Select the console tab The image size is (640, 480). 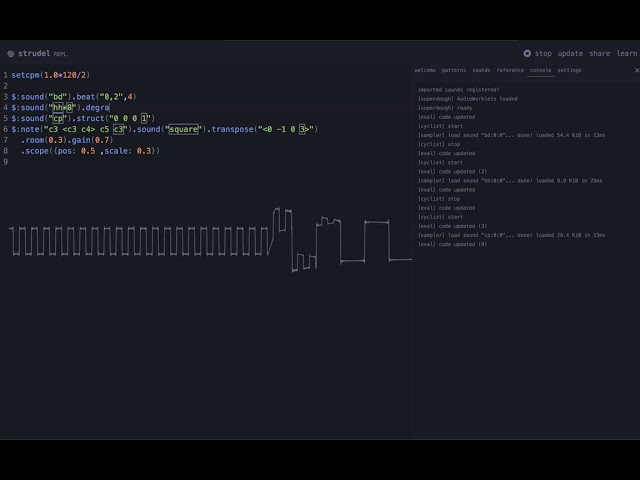pos(540,70)
